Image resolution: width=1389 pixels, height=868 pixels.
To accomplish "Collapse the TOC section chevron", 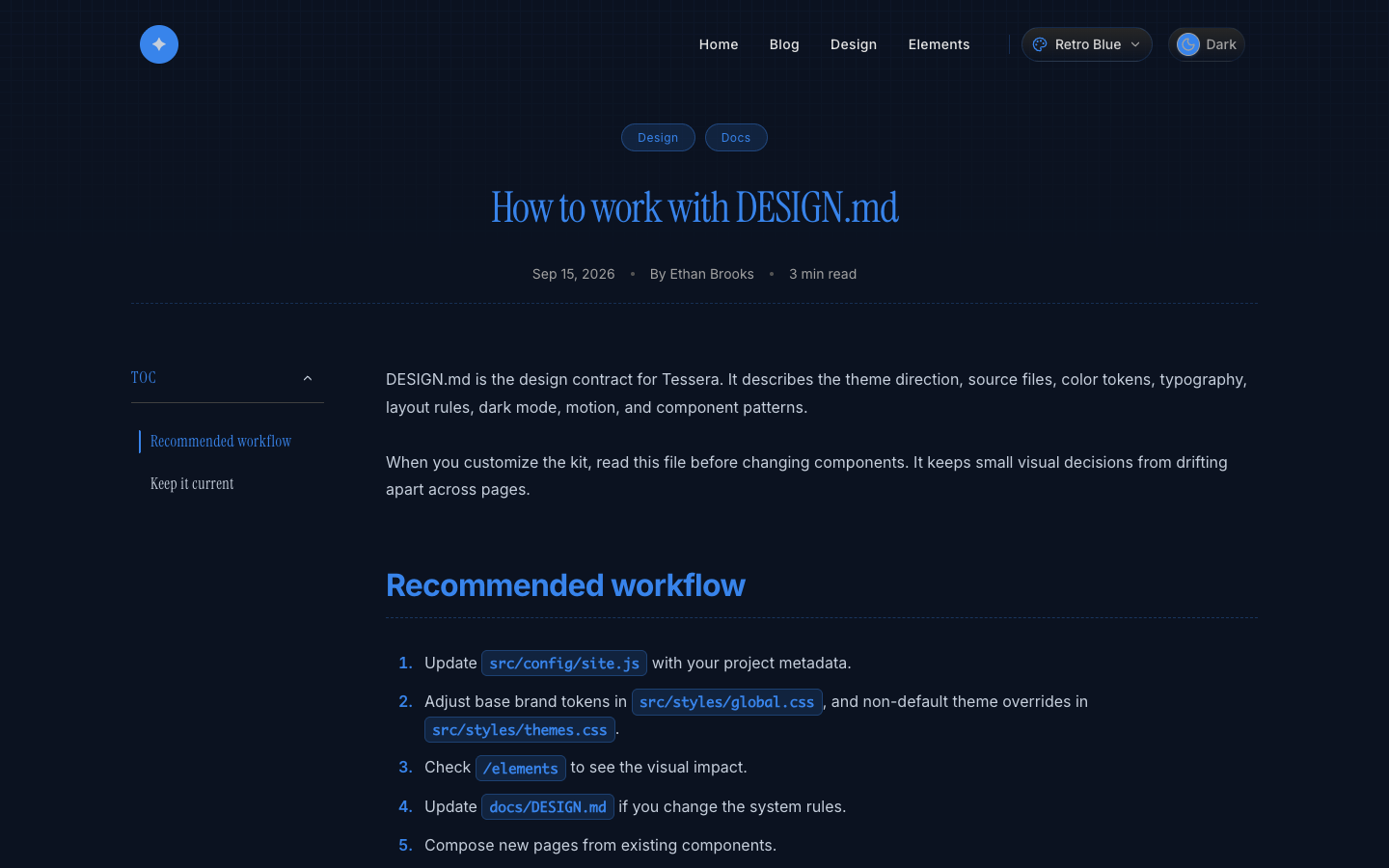I will 308,378.
